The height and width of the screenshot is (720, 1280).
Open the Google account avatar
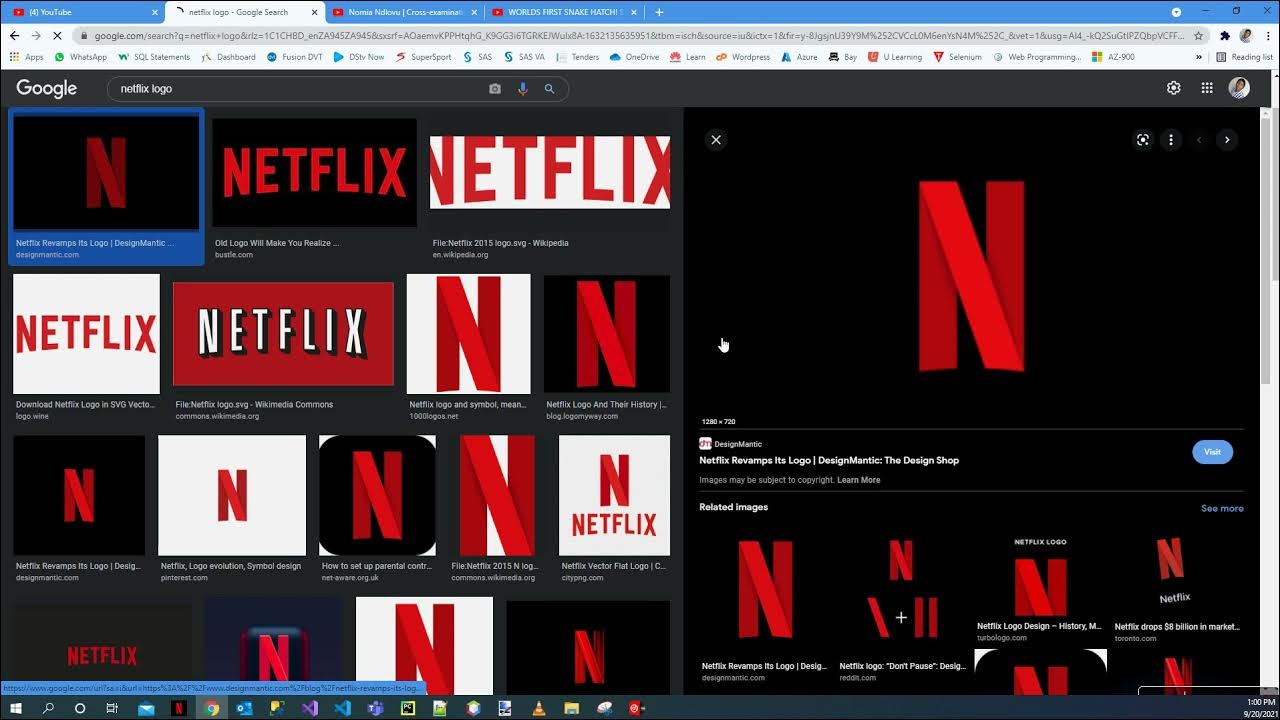coord(1239,88)
